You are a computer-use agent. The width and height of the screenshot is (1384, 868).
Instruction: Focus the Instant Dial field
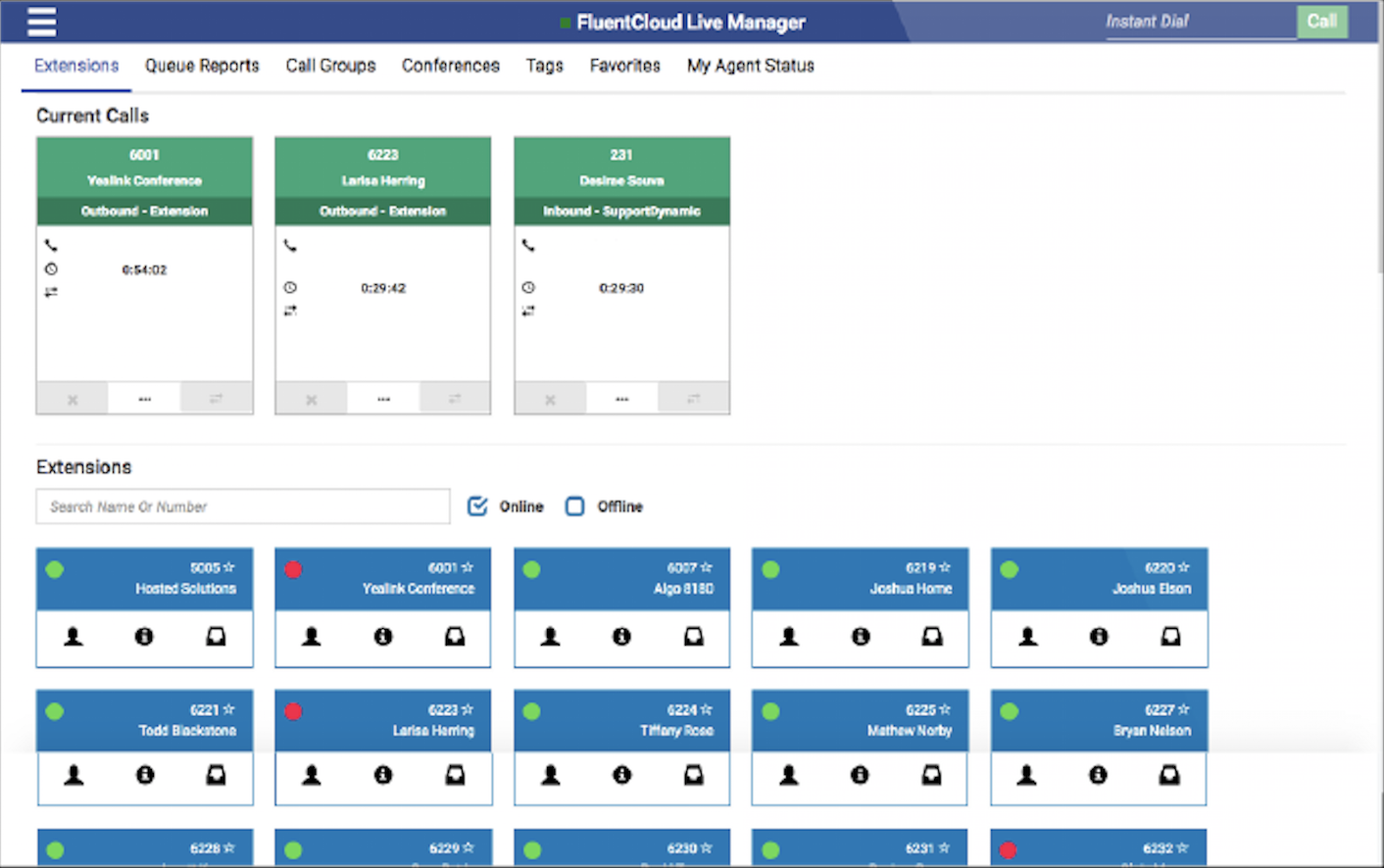(x=1201, y=23)
